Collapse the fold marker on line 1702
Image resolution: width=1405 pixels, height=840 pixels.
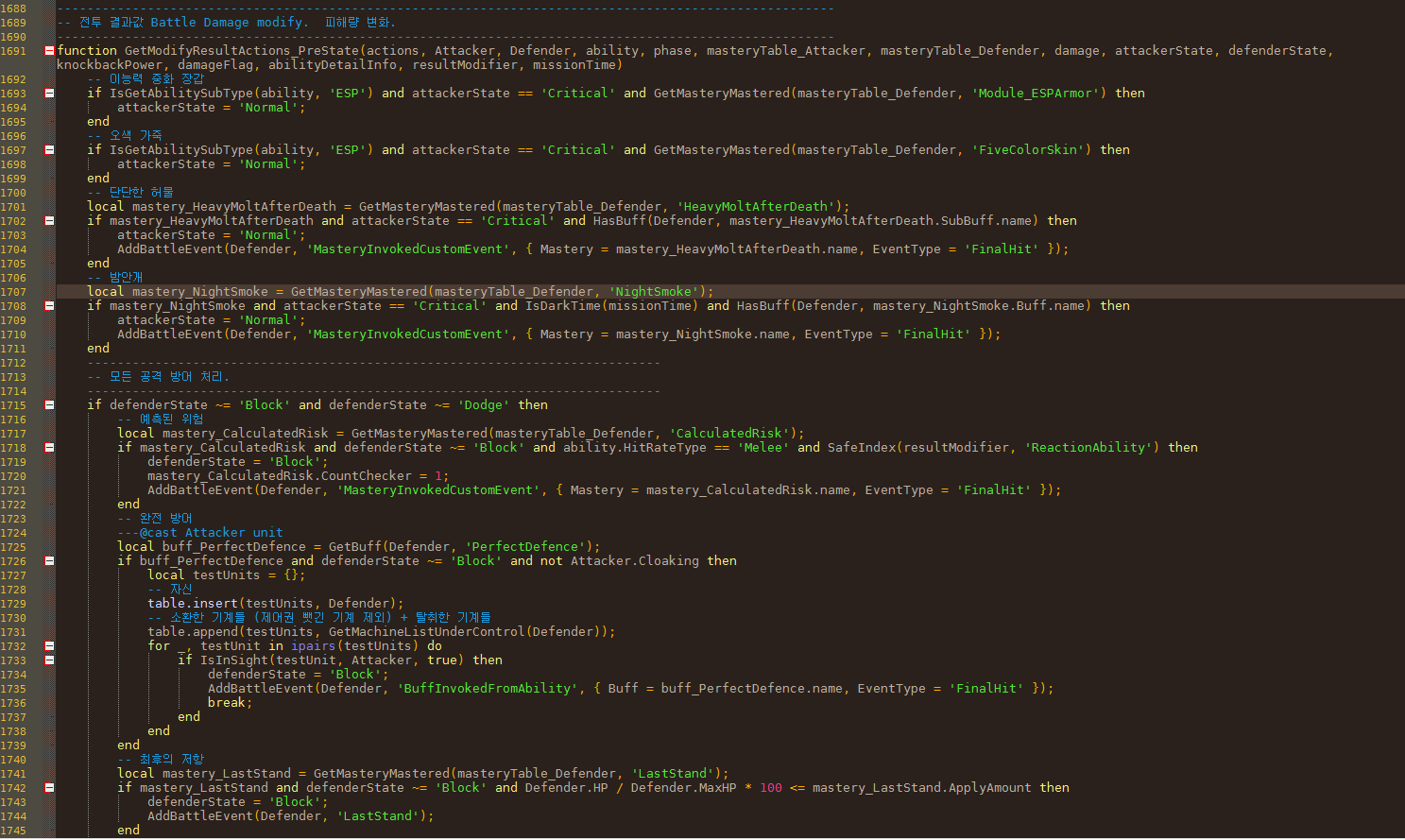click(49, 221)
